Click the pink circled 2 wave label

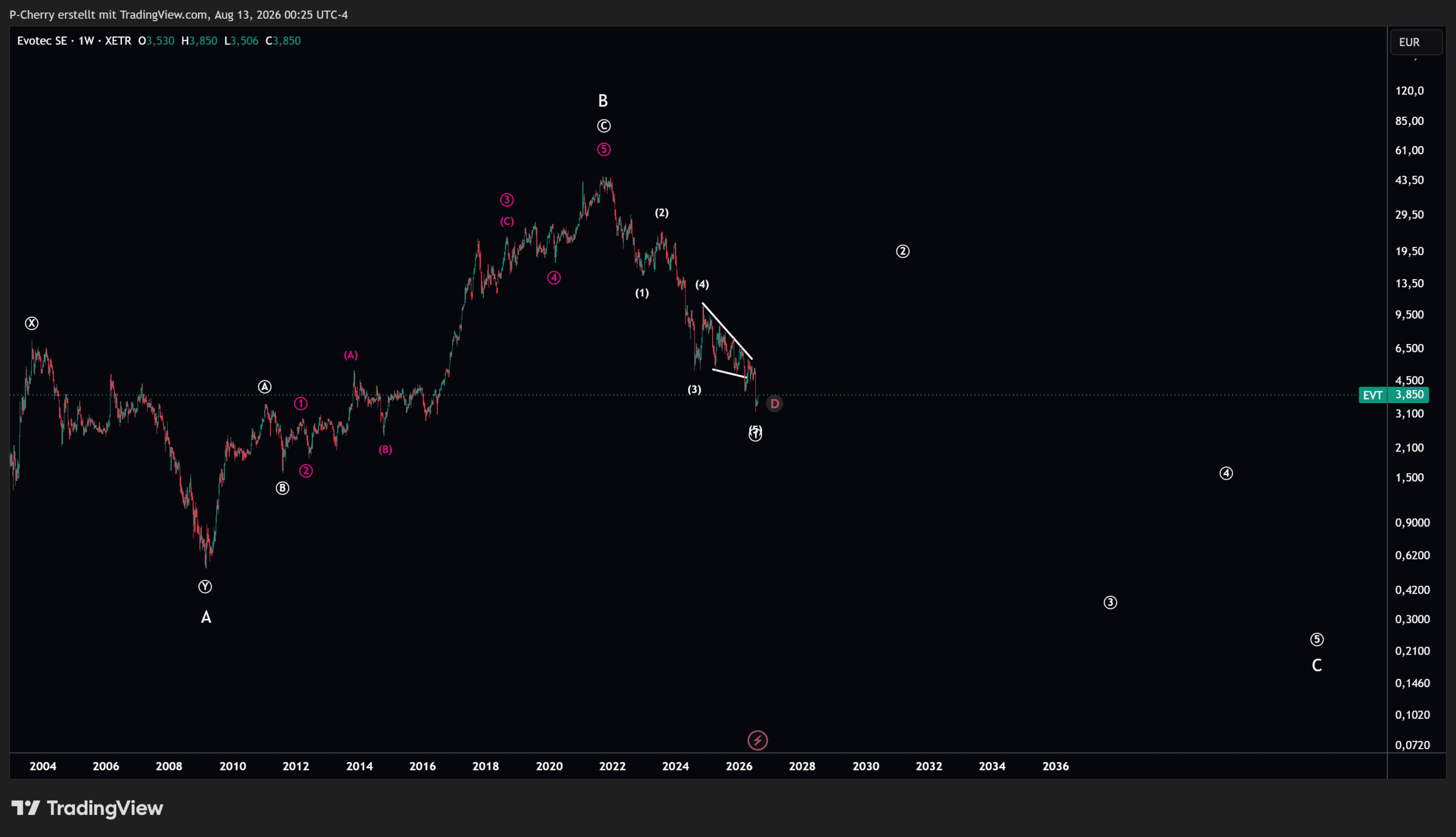point(306,471)
